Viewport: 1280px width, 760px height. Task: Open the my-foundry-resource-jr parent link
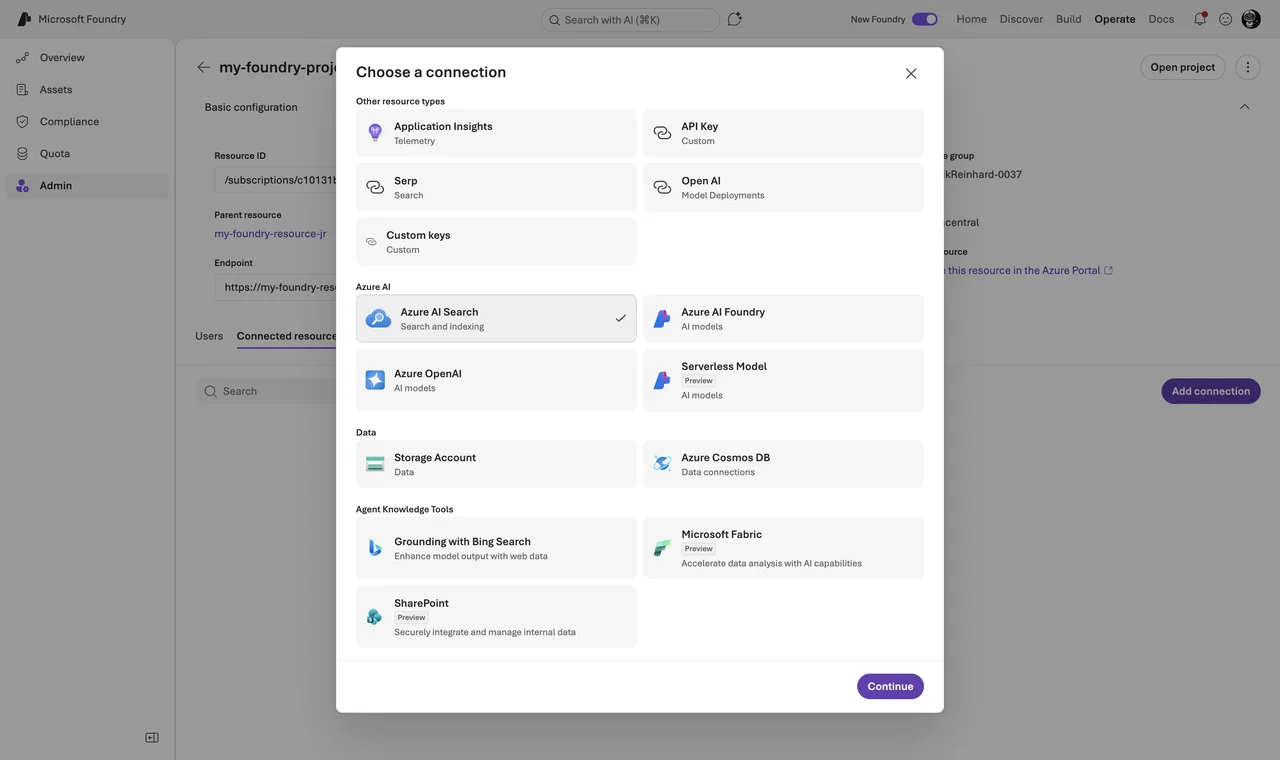click(270, 234)
